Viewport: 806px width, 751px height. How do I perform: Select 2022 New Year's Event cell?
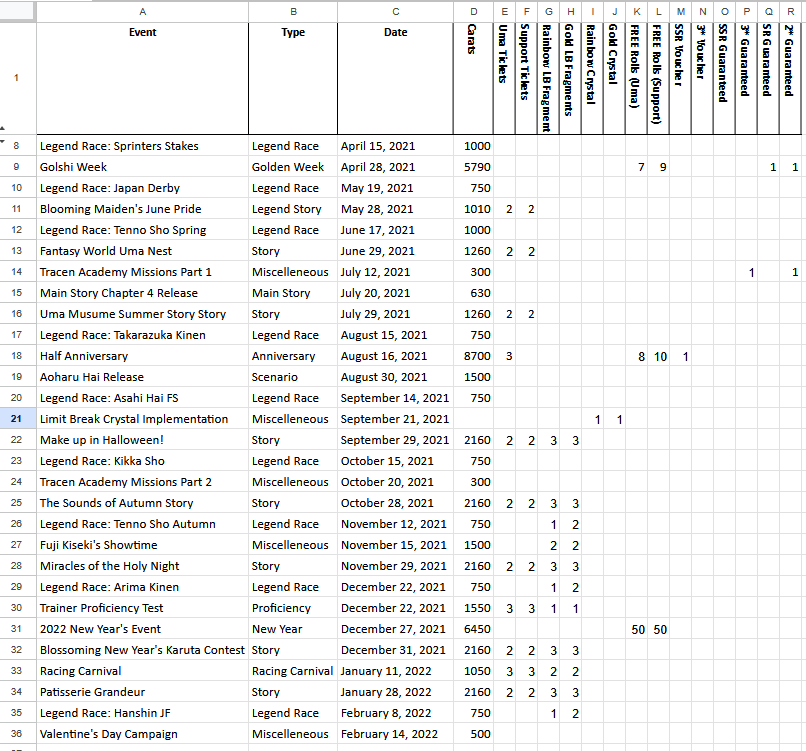tap(142, 629)
